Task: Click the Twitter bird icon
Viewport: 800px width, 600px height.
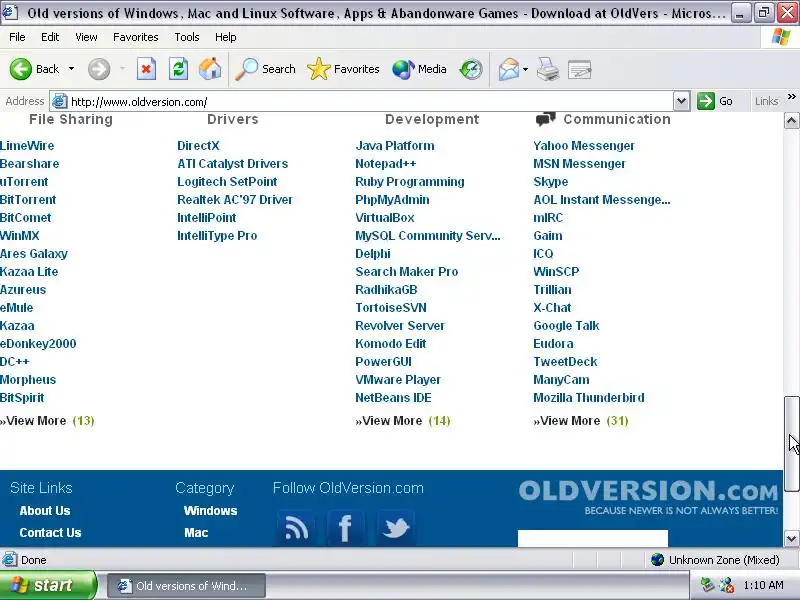Action: (x=396, y=527)
